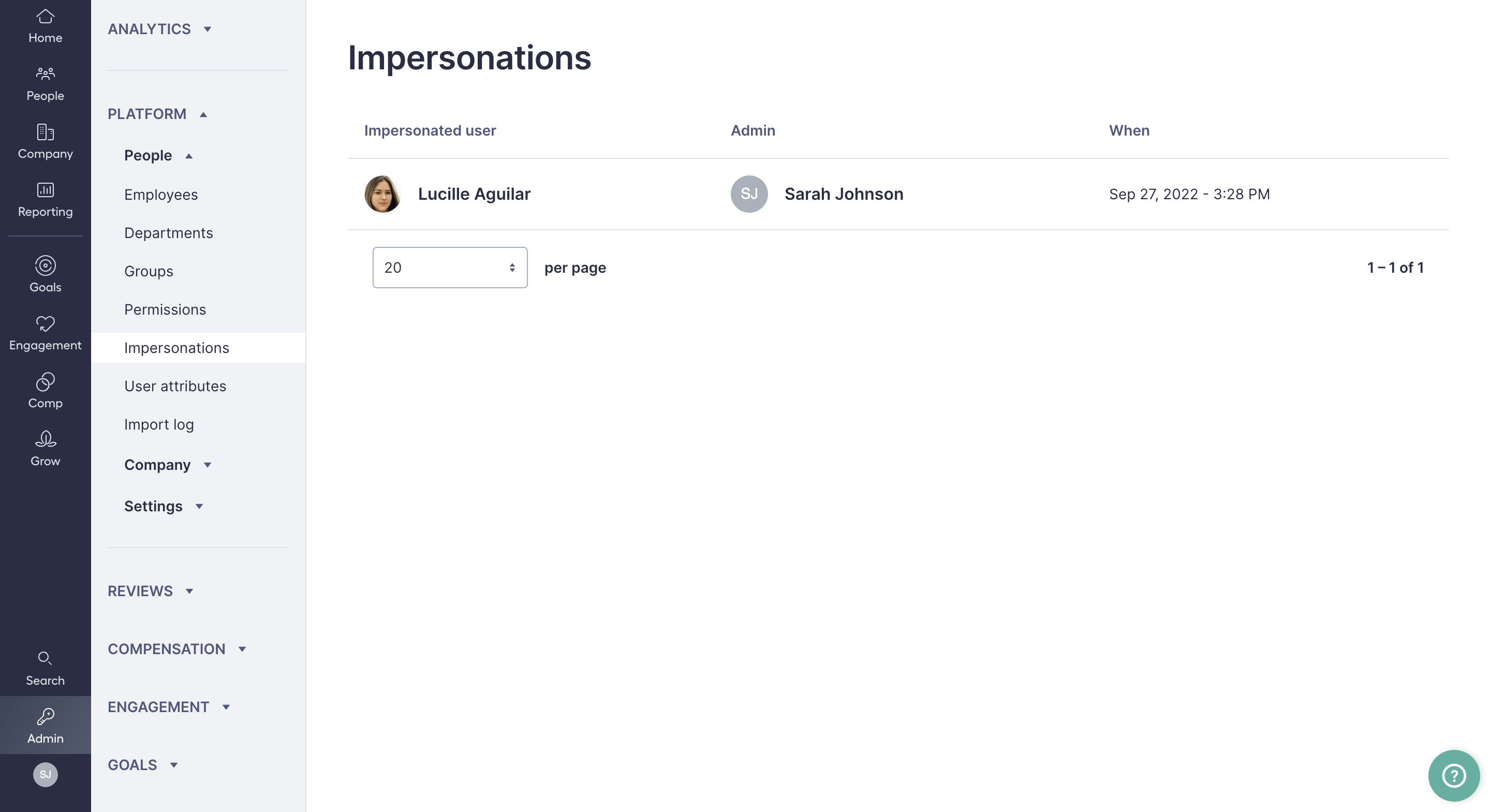This screenshot has height=812, width=1490.
Task: Open Lucille Aguilar's impersonation record
Action: click(x=474, y=194)
